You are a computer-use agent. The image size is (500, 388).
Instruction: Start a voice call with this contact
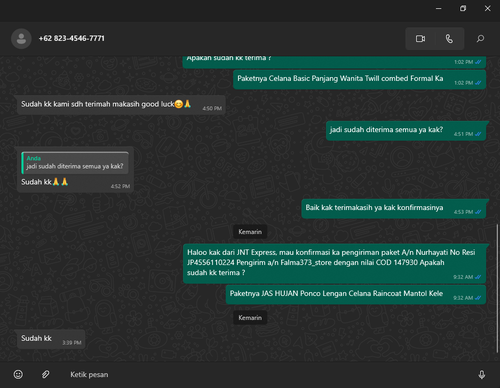449,39
